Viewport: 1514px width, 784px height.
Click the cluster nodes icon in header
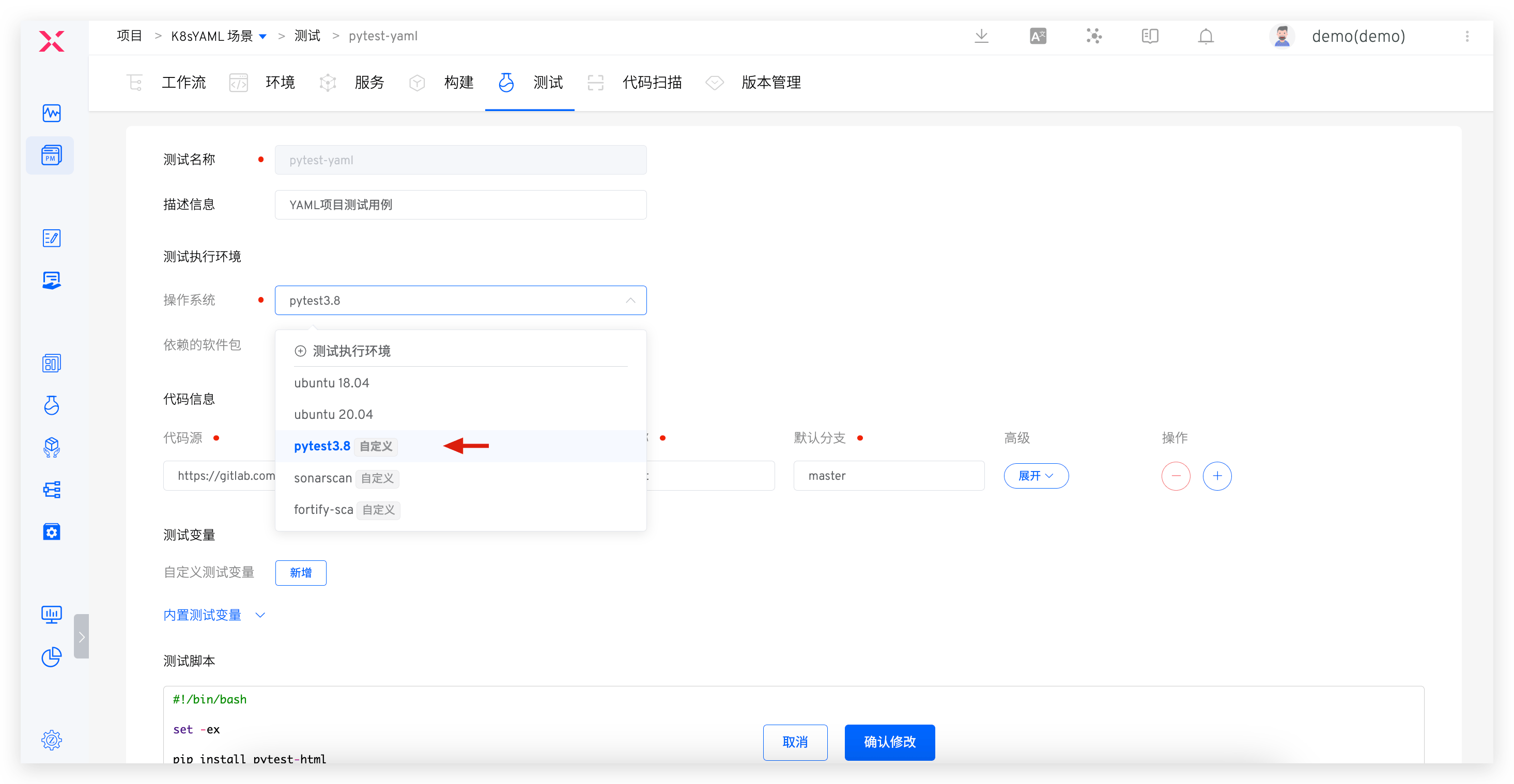coord(1094,36)
